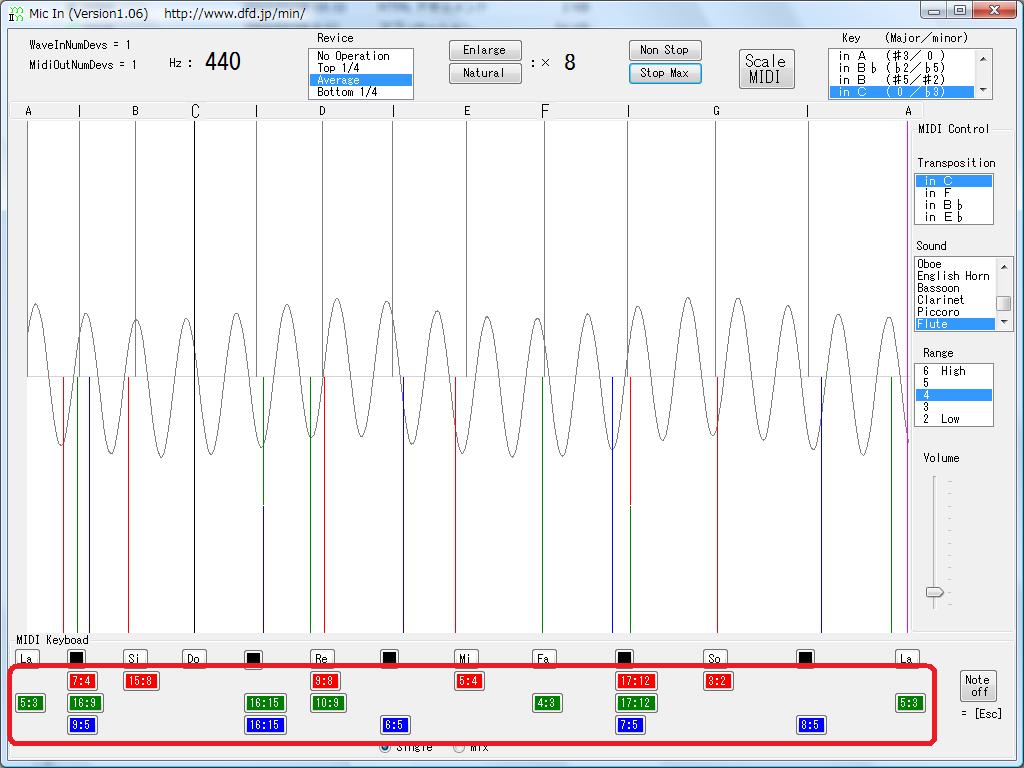Select key in B (#5/#2)
The width and height of the screenshot is (1024, 768).
pyautogui.click(x=901, y=80)
